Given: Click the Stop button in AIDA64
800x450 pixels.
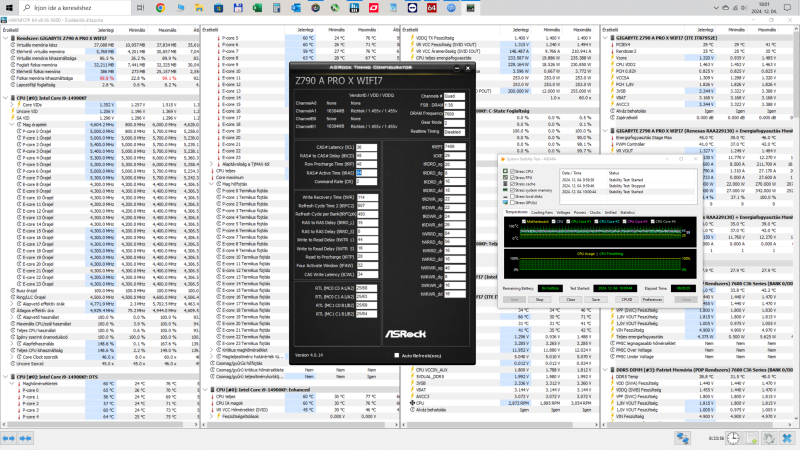Looking at the screenshot, I should tap(539, 299).
